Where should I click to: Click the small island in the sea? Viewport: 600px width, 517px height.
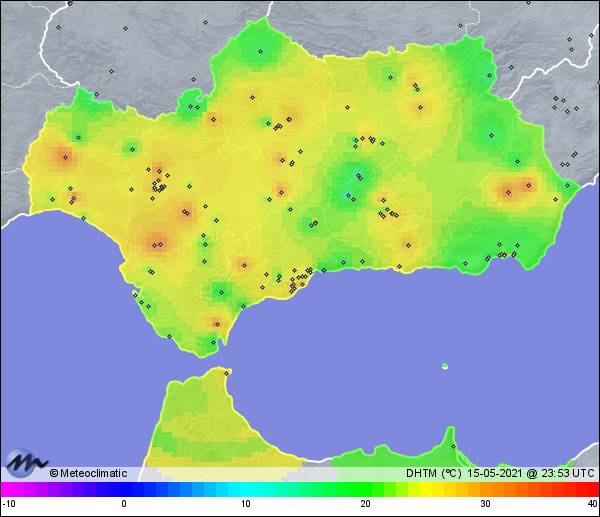coord(445,366)
